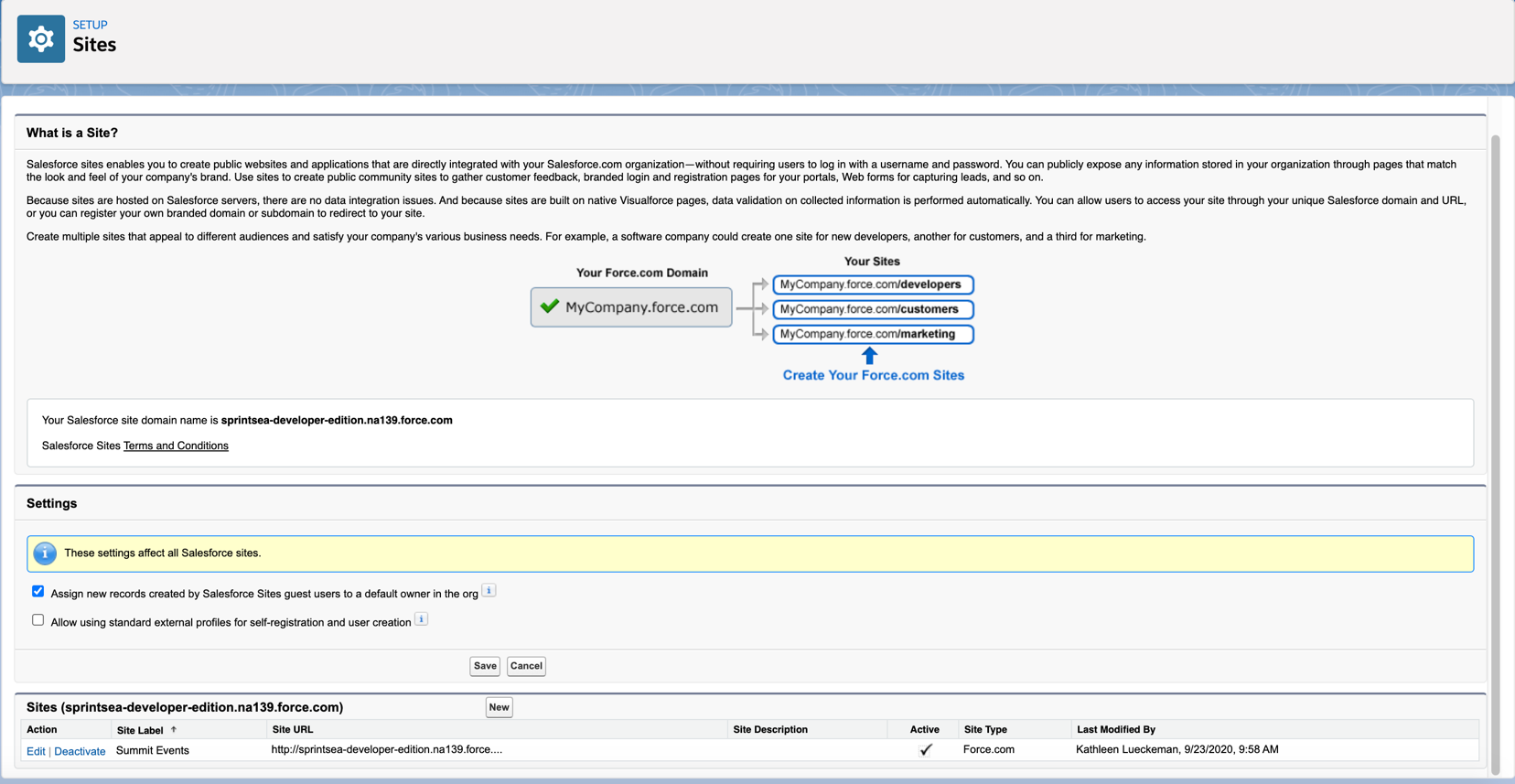
Task: Sort table by the Site URL column header
Action: pos(293,730)
